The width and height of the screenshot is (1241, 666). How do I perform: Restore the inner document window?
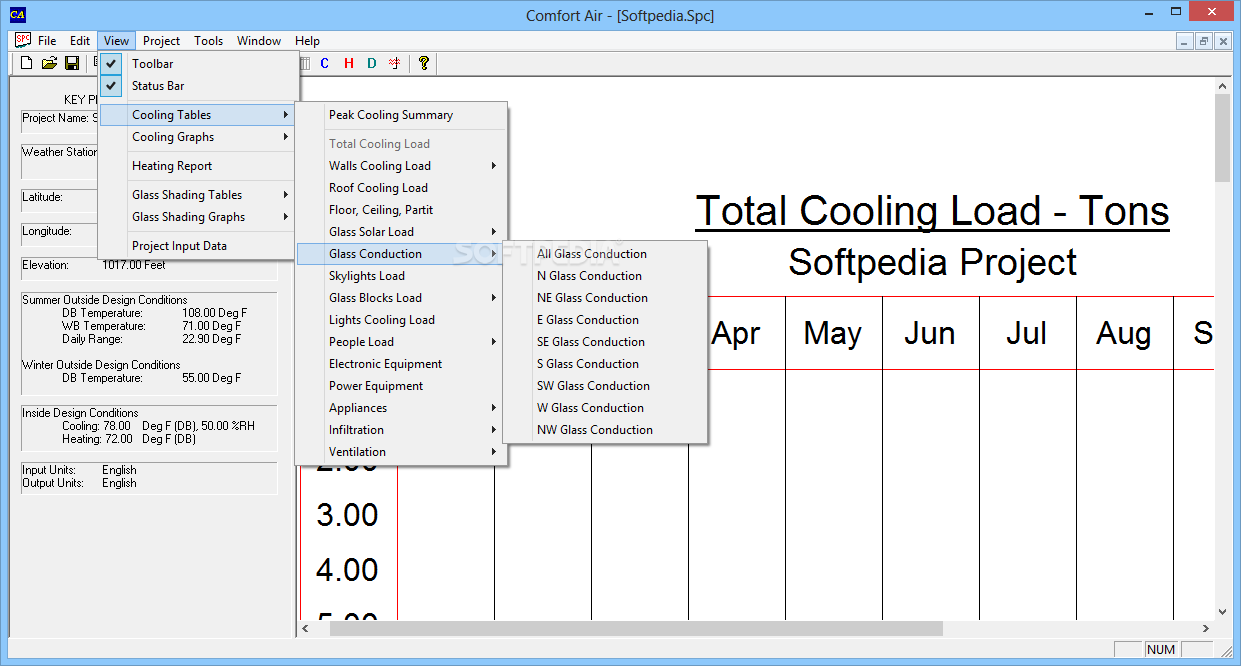1203,41
